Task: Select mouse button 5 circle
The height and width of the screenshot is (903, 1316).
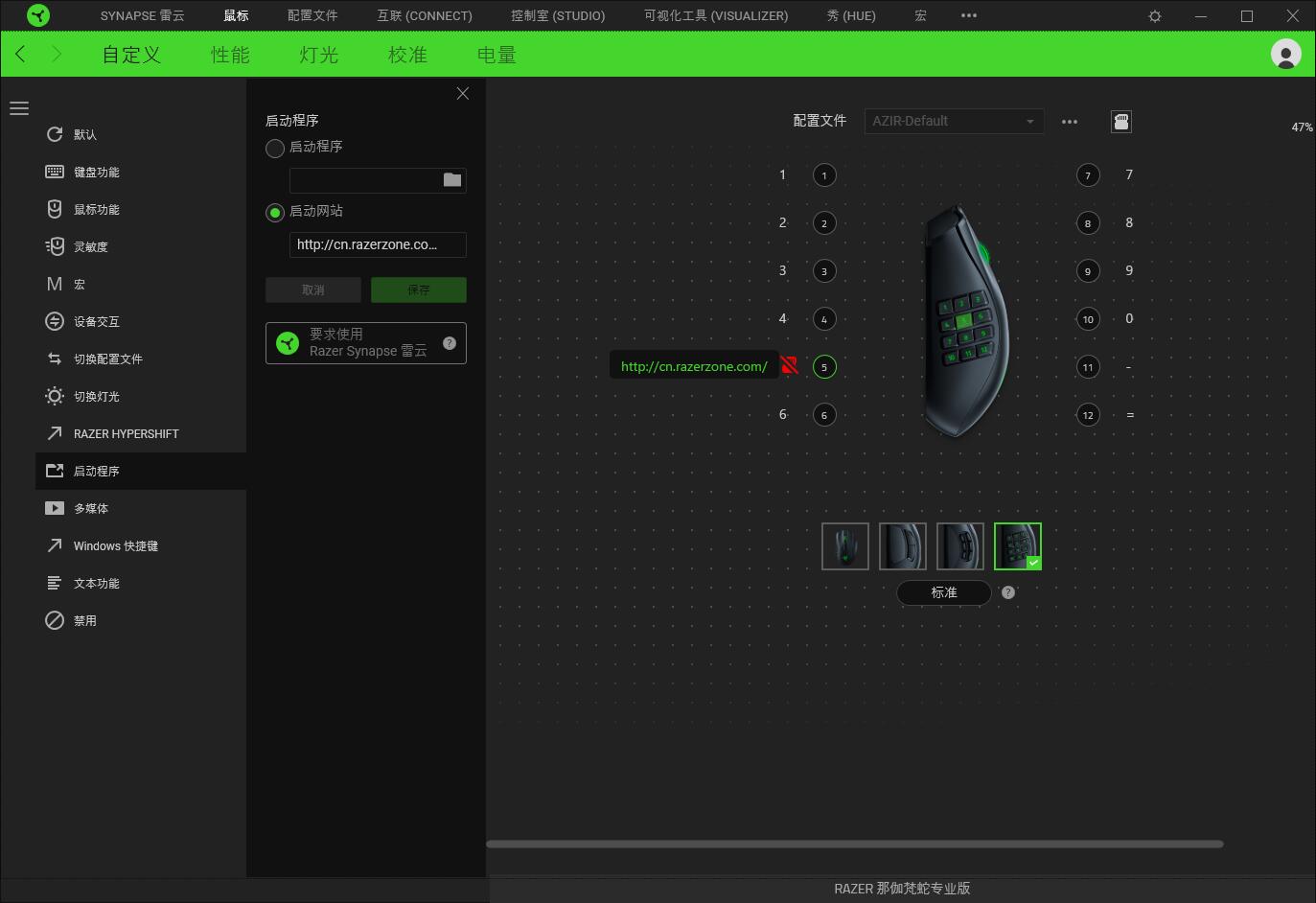Action: click(x=824, y=367)
